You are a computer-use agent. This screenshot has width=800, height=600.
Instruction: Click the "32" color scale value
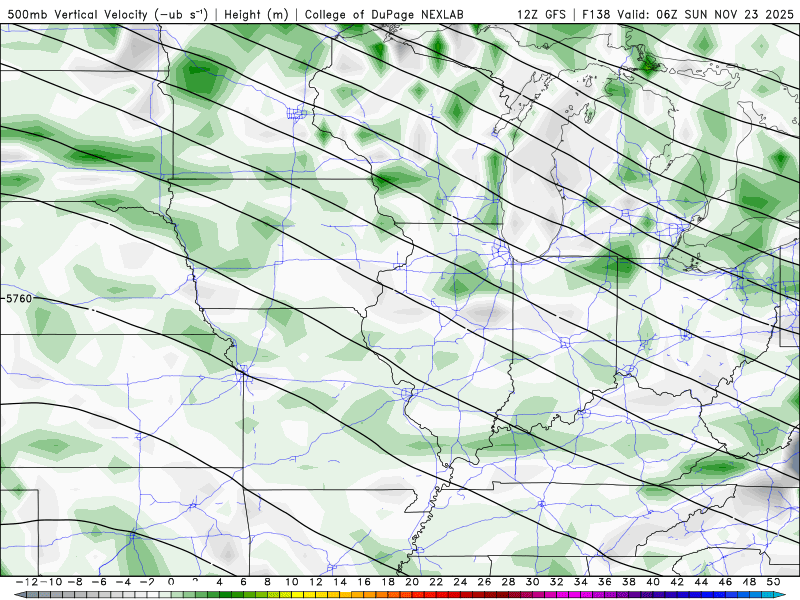click(x=557, y=582)
